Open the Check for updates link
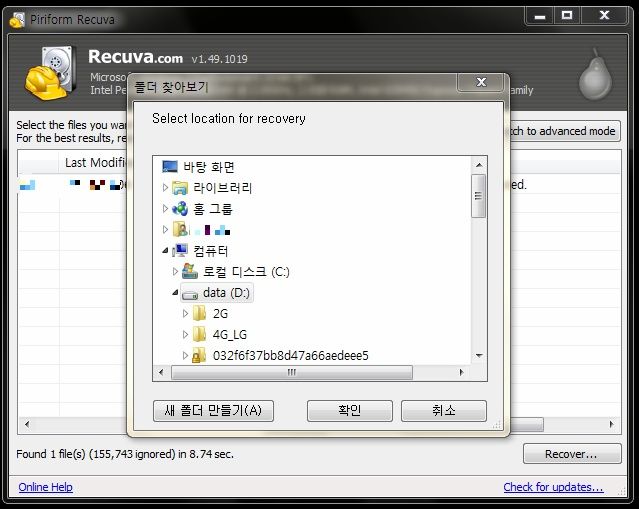Screen dimensions: 639x509 coord(553,487)
